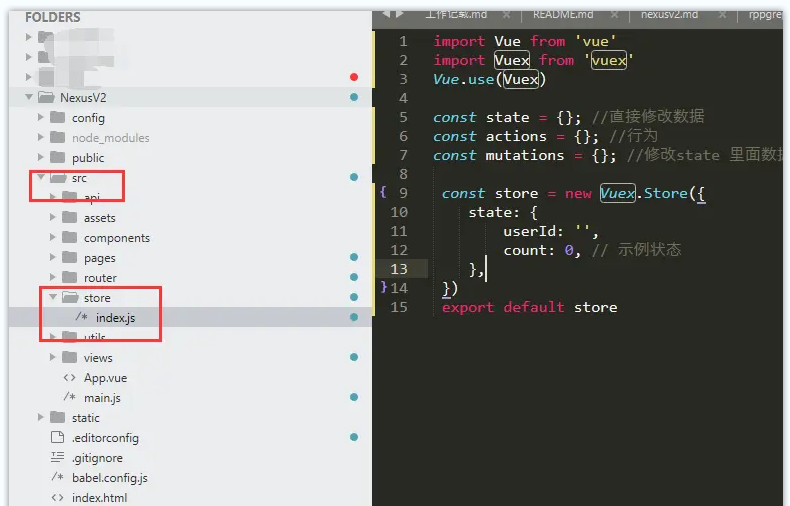
Task: Open index.js under store folder
Action: [x=115, y=318]
